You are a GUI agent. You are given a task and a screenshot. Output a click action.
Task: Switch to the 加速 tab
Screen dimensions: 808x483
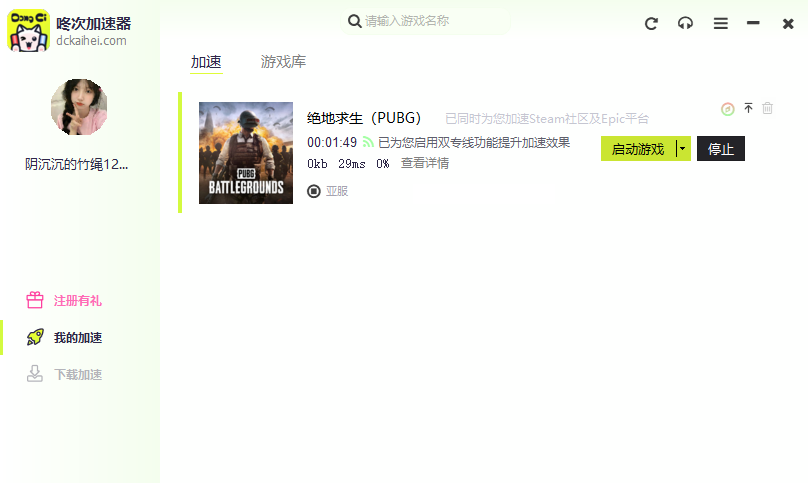(x=206, y=62)
